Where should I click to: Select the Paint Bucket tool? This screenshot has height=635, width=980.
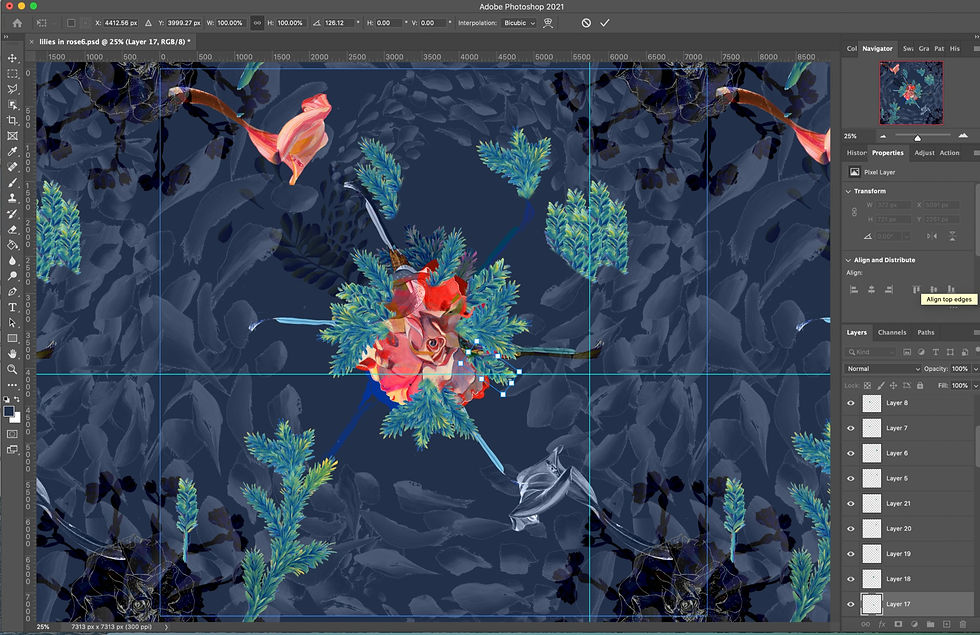[x=12, y=245]
